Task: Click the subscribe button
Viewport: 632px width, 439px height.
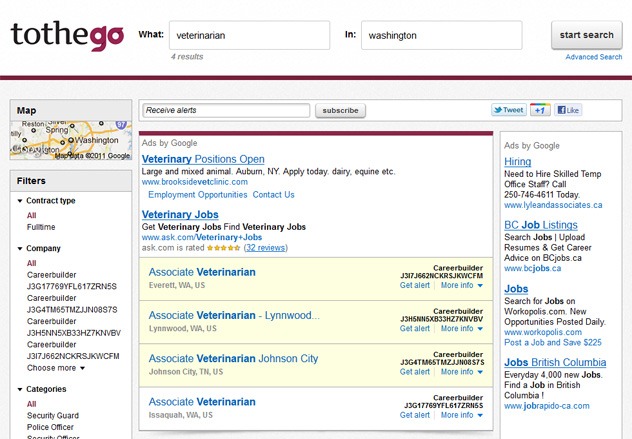Action: coord(340,110)
